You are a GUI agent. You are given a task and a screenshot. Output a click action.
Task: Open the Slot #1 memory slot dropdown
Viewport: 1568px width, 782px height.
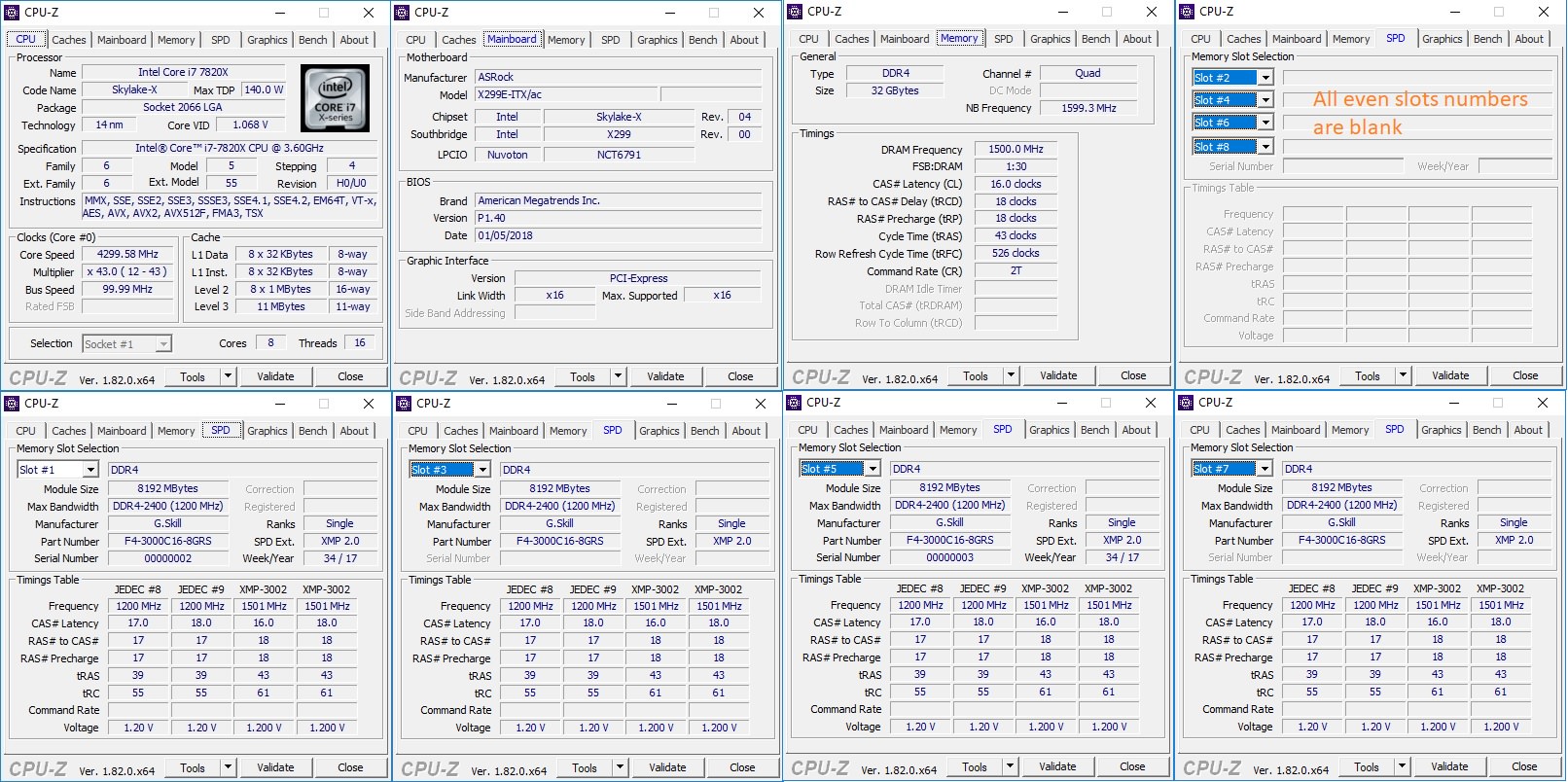pos(90,470)
